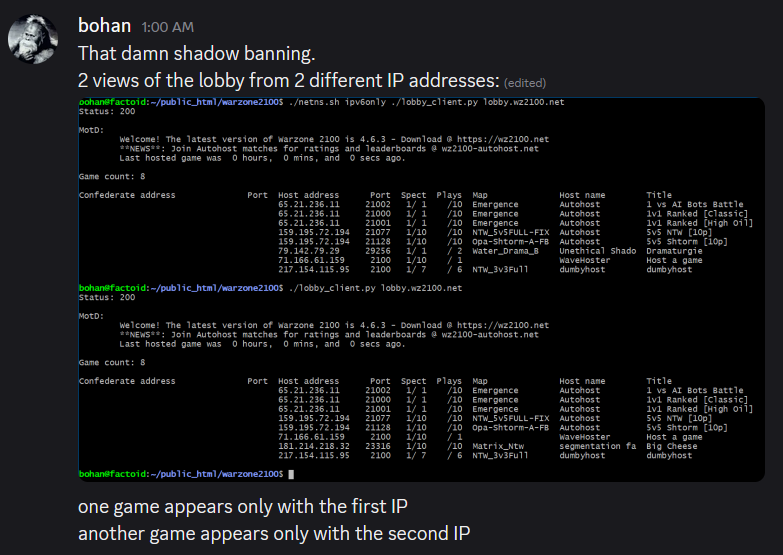Click the "Dramaturgie" game title
The height and width of the screenshot is (555, 783).
coord(674,251)
